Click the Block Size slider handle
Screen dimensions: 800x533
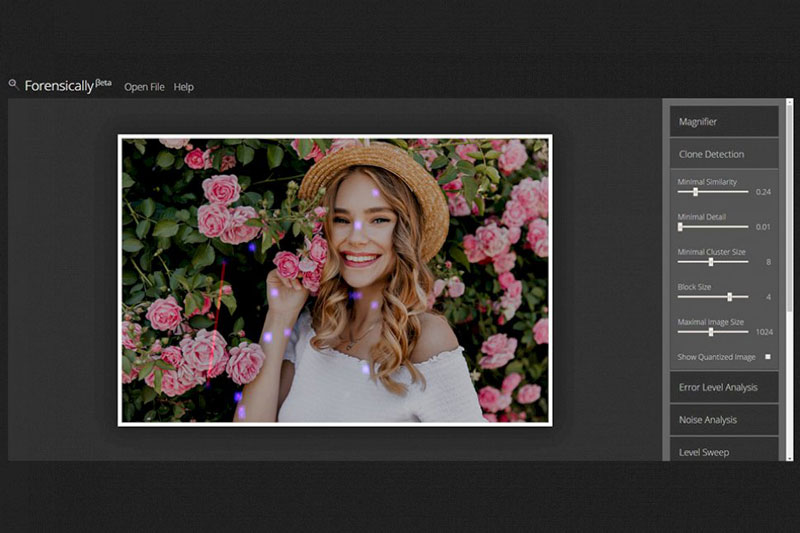pos(730,297)
